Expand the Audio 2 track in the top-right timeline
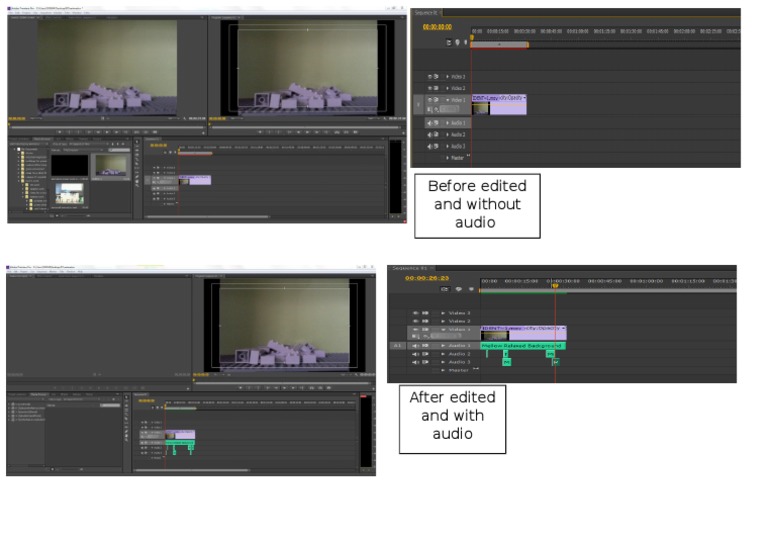Image resolution: width=768 pixels, height=543 pixels. tap(447, 134)
